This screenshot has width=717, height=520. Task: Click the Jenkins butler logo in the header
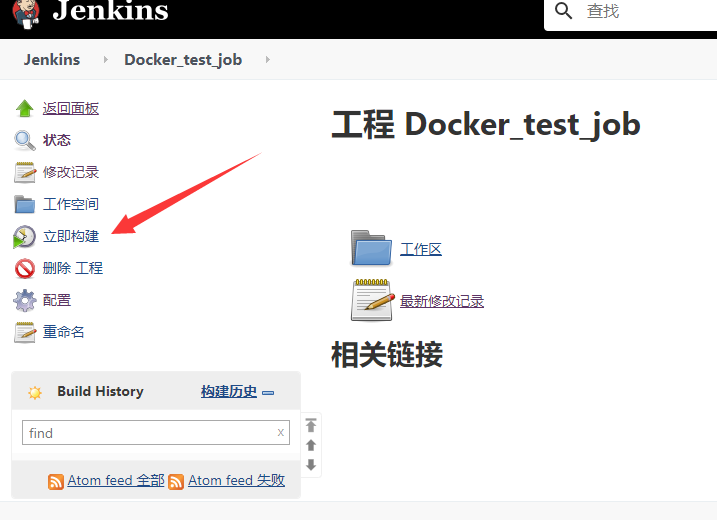pos(26,13)
